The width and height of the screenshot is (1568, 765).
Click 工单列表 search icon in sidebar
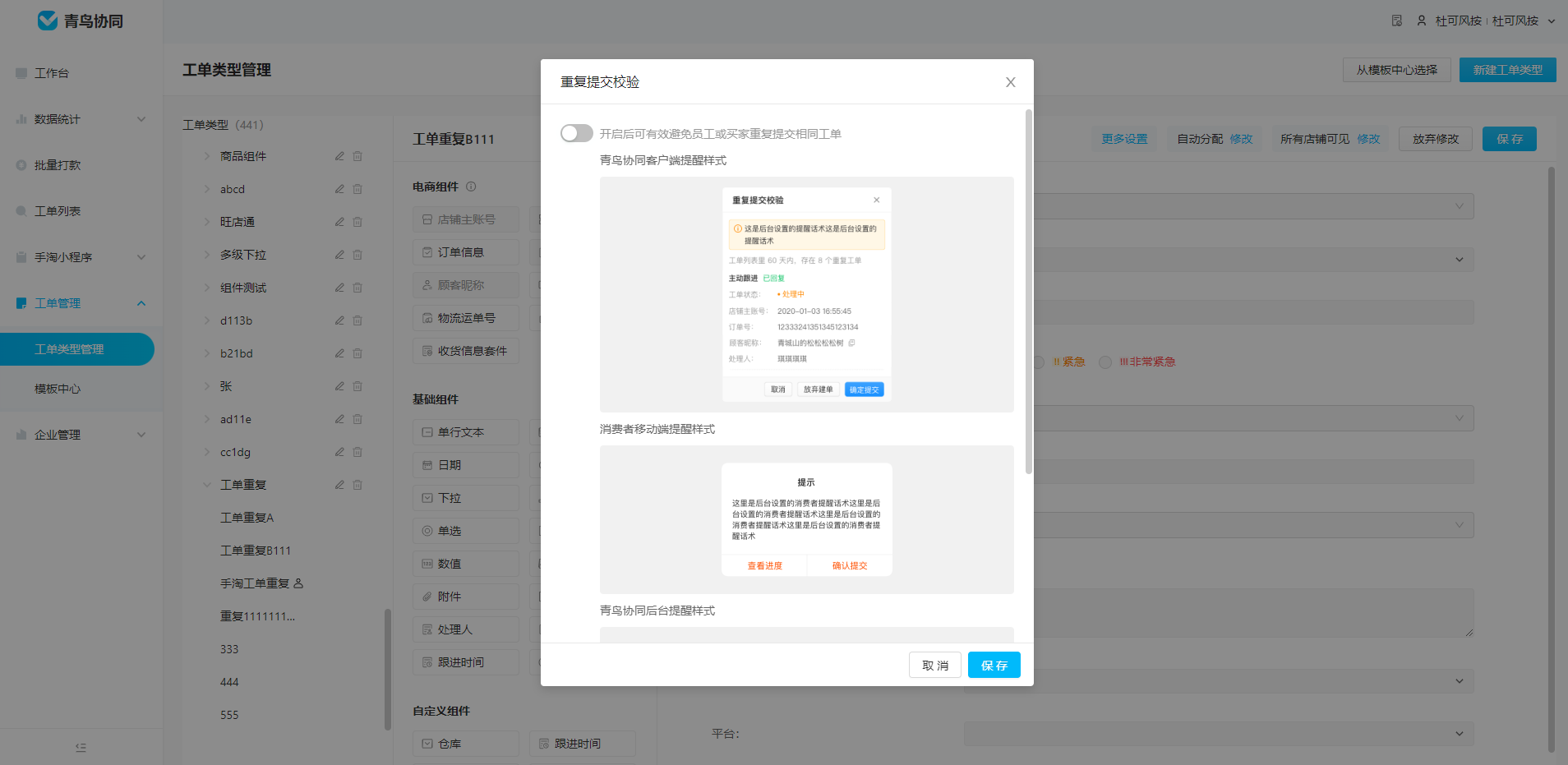pos(21,211)
